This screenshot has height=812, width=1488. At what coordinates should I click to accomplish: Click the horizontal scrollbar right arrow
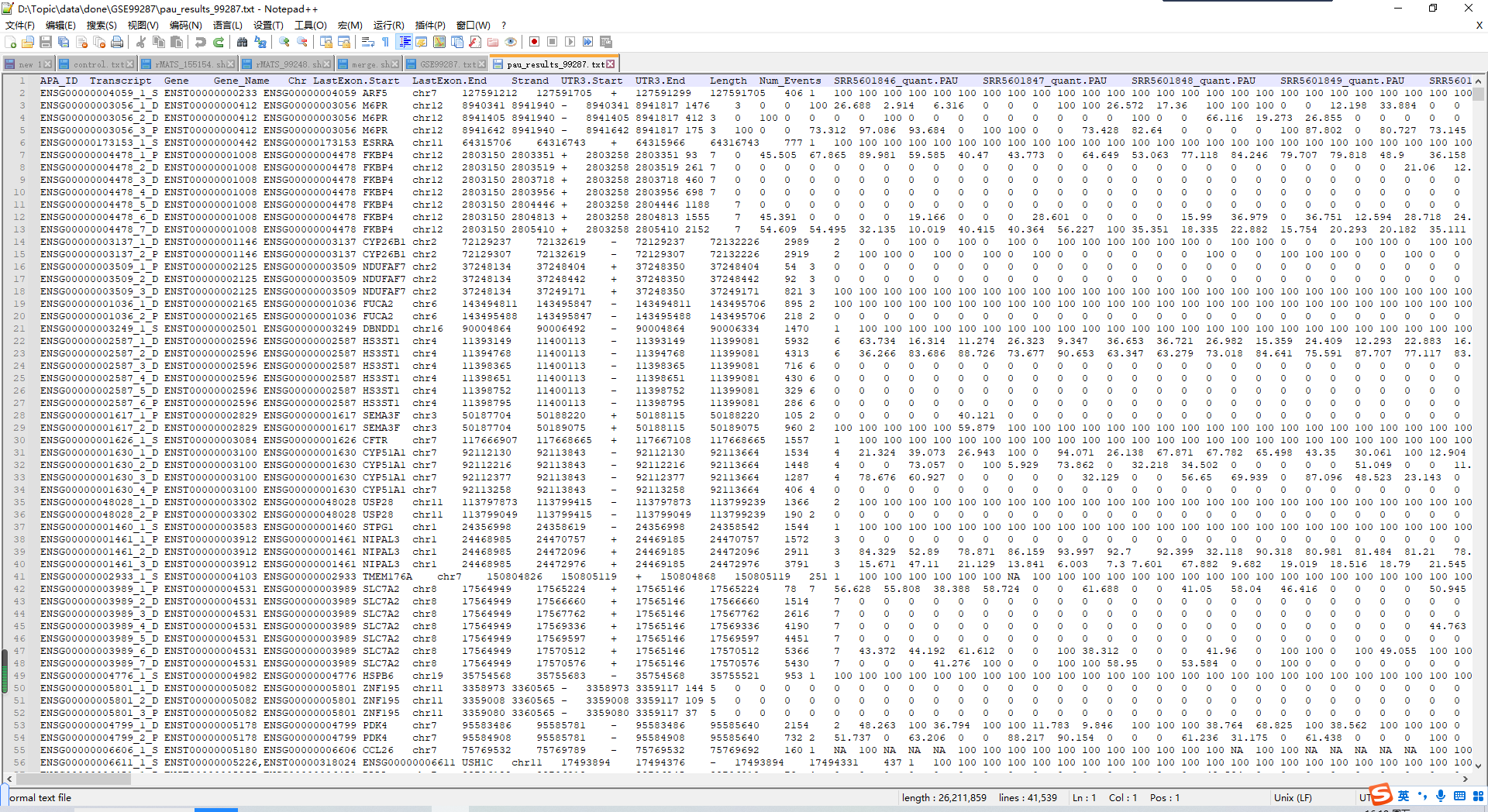(x=1466, y=779)
